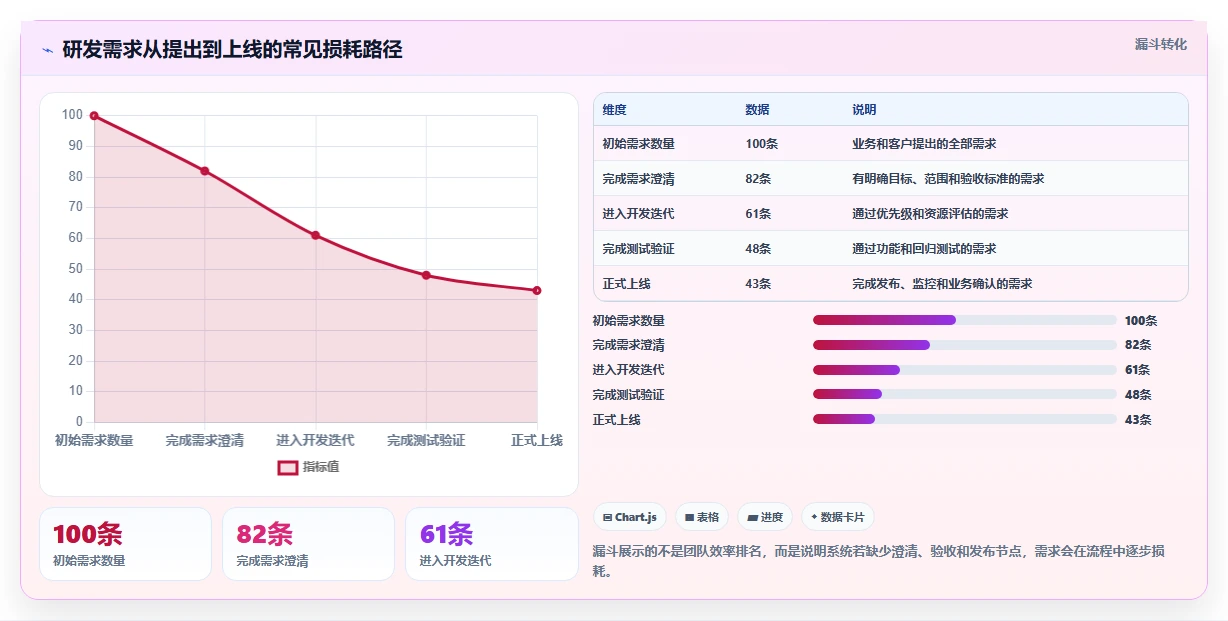1228x621 pixels.
Task: Click the 表格 chip
Action: (702, 517)
